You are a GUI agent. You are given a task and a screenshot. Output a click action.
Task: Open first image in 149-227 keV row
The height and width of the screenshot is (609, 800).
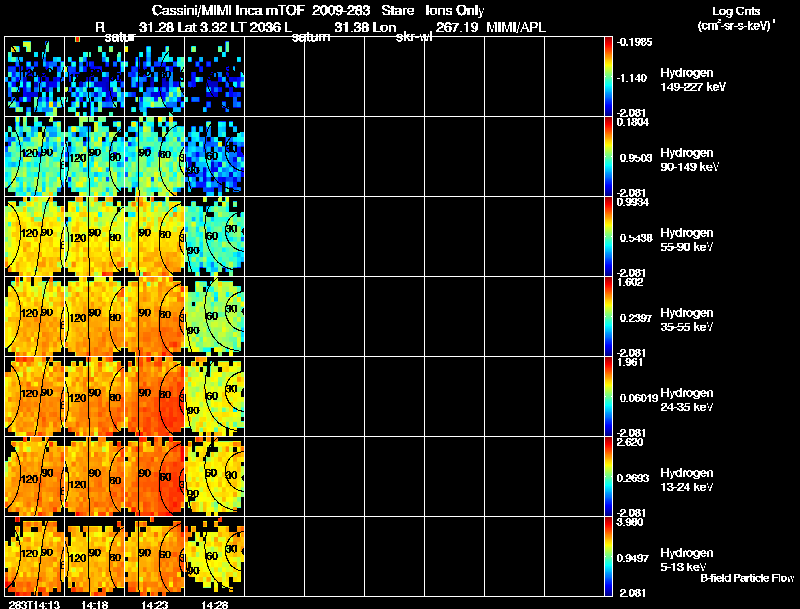click(34, 76)
